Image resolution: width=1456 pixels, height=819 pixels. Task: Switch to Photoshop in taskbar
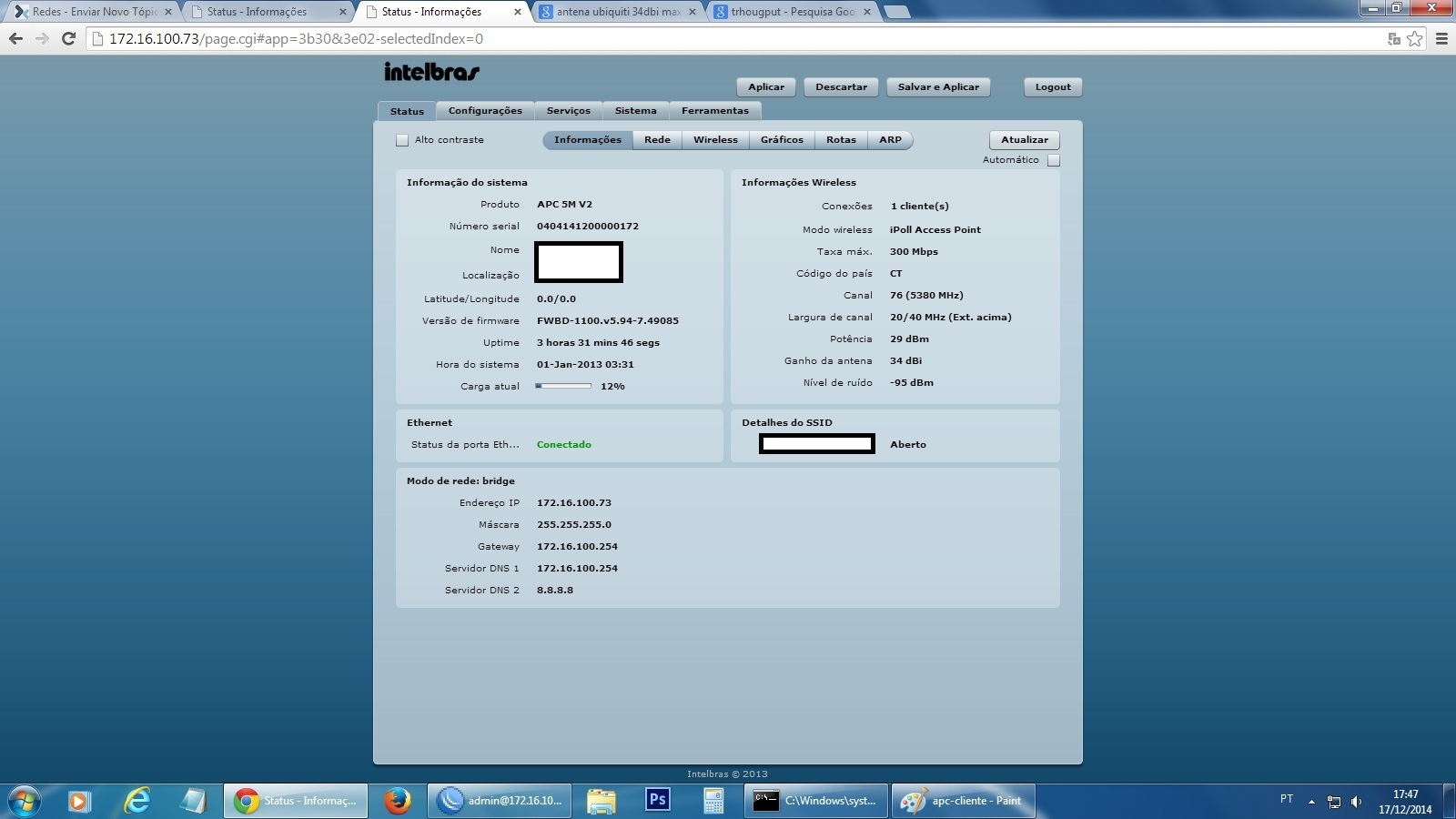[657, 801]
